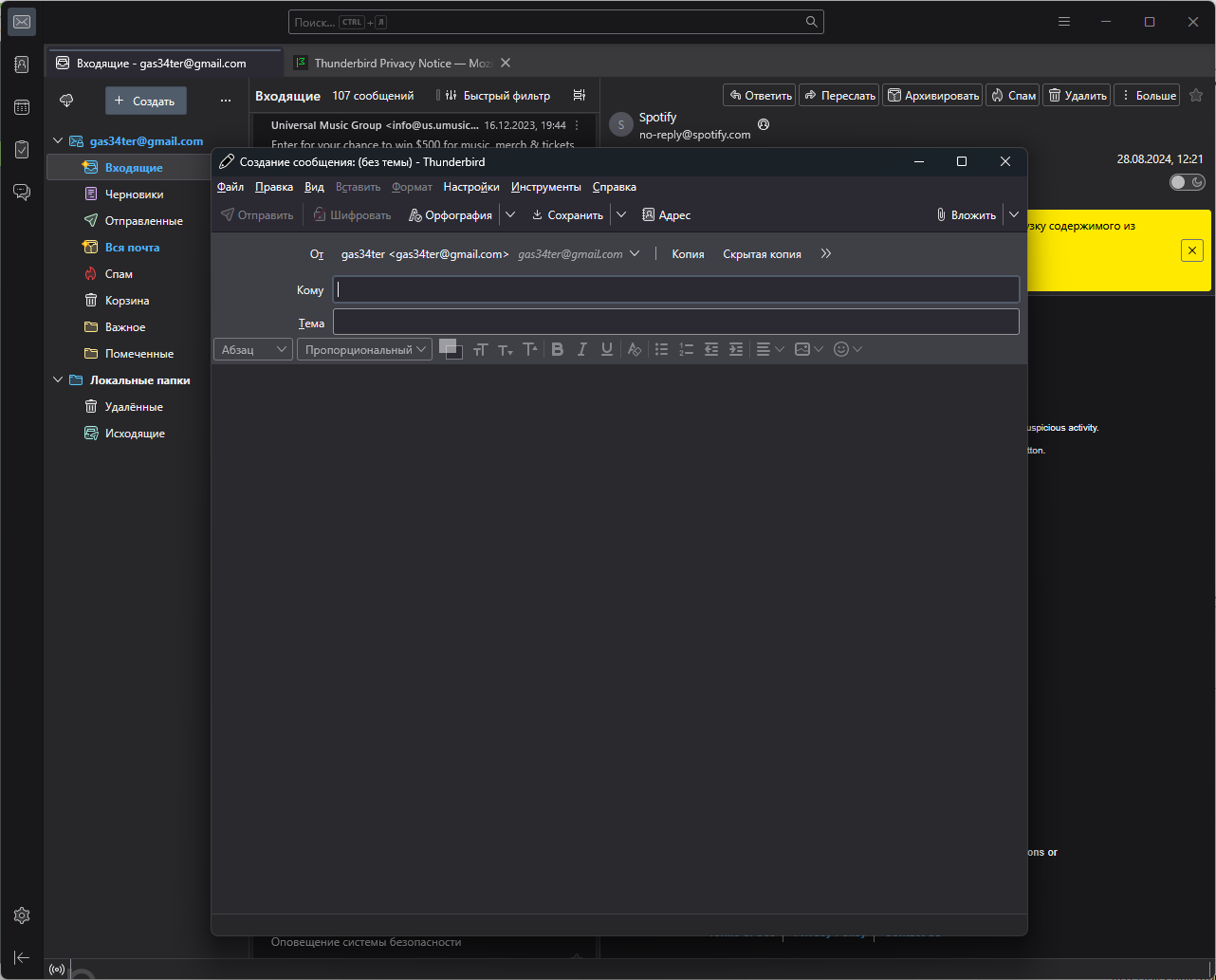Toggle dark mode switch for message
The width and height of the screenshot is (1216, 980).
point(1187,182)
